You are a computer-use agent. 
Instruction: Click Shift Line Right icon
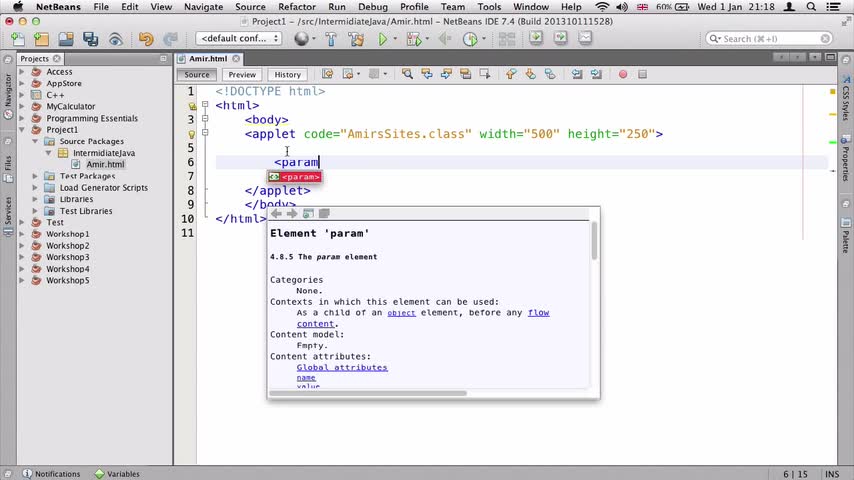point(596,74)
